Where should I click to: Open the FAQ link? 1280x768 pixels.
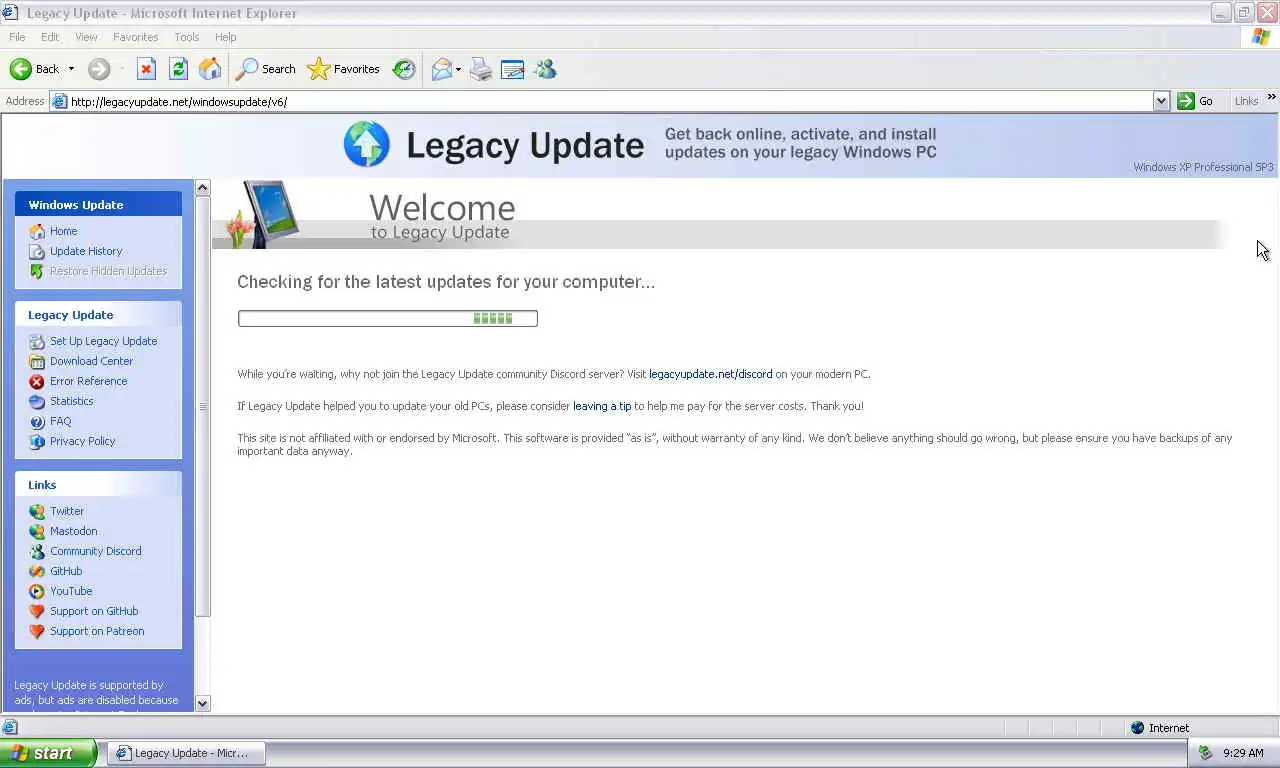60,421
